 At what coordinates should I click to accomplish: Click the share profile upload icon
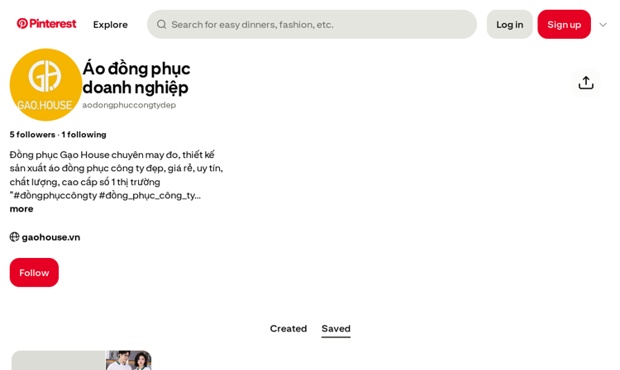point(586,83)
